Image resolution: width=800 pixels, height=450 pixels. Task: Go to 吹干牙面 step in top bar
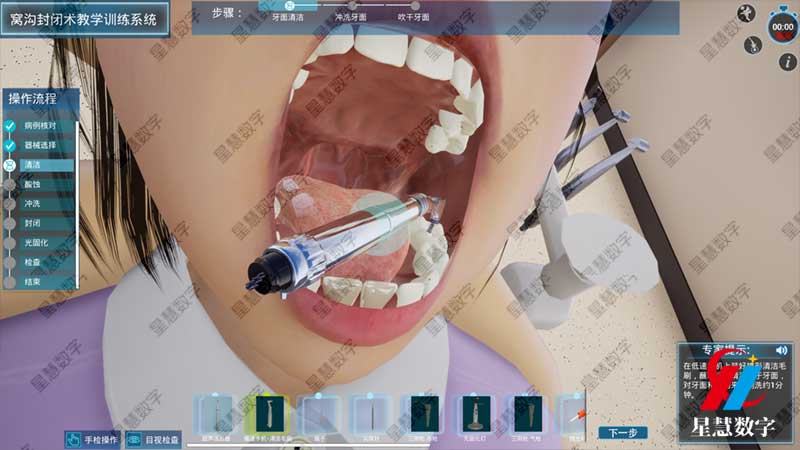413,18
